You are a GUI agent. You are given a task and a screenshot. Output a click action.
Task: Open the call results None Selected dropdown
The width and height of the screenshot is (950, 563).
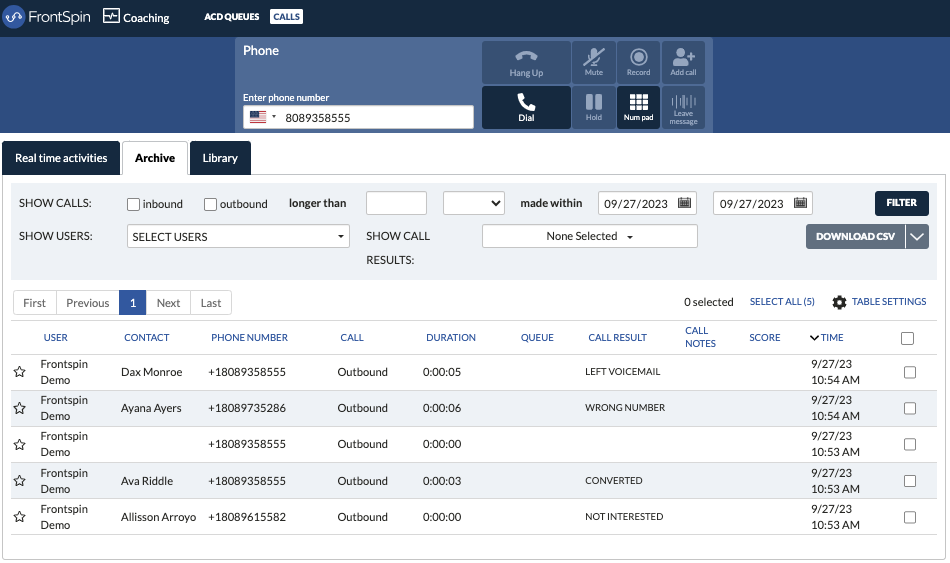590,236
